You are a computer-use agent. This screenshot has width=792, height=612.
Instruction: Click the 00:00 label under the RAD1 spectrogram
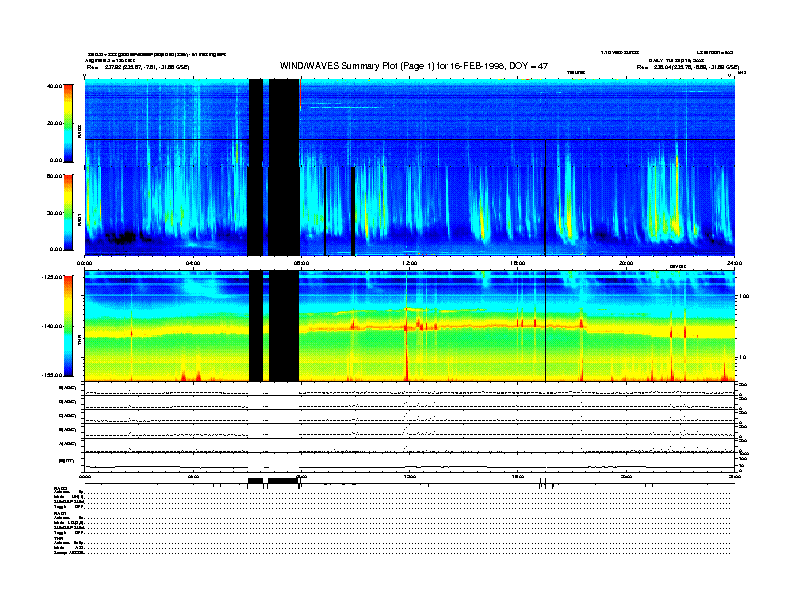click(x=86, y=262)
